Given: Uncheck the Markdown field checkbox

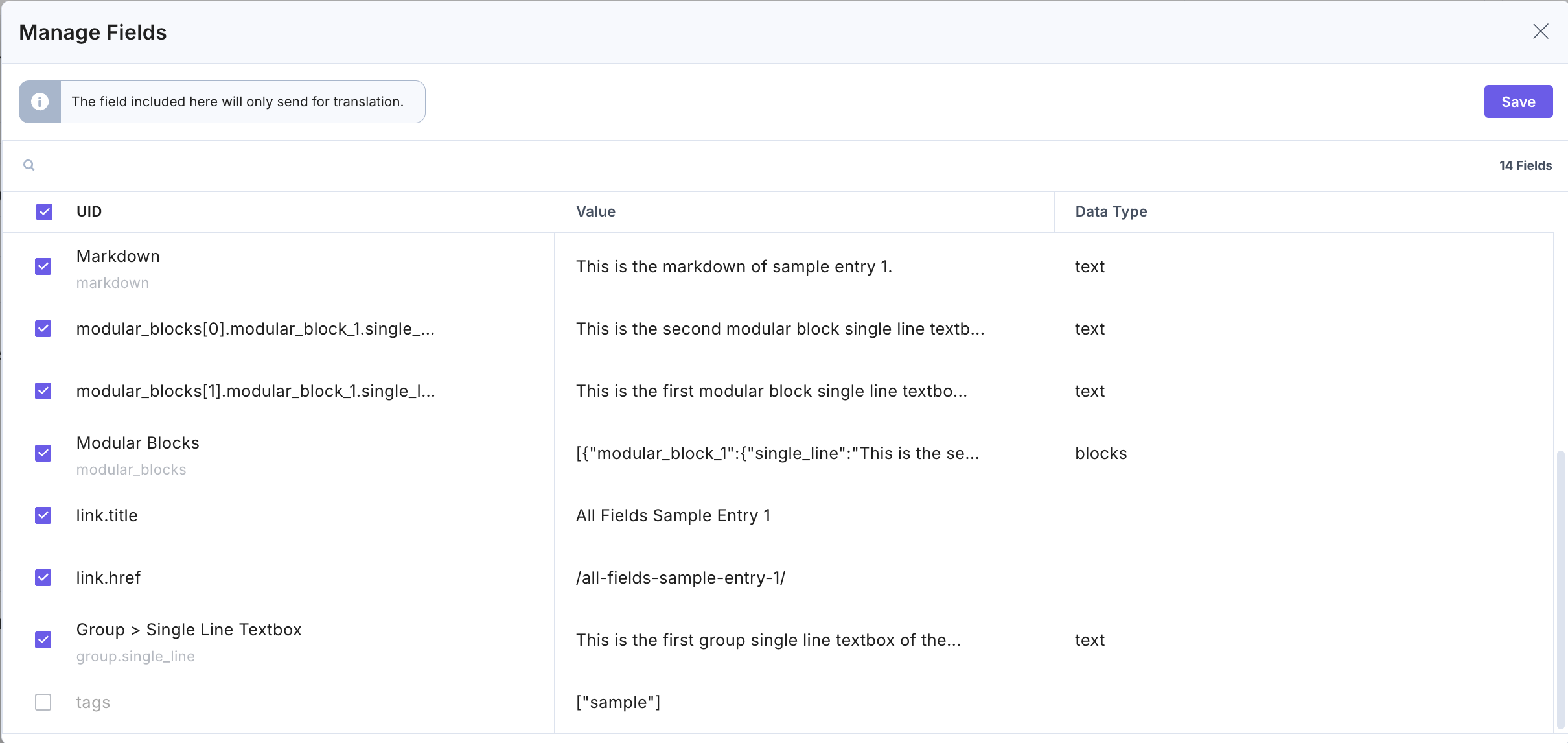Looking at the screenshot, I should (x=43, y=266).
